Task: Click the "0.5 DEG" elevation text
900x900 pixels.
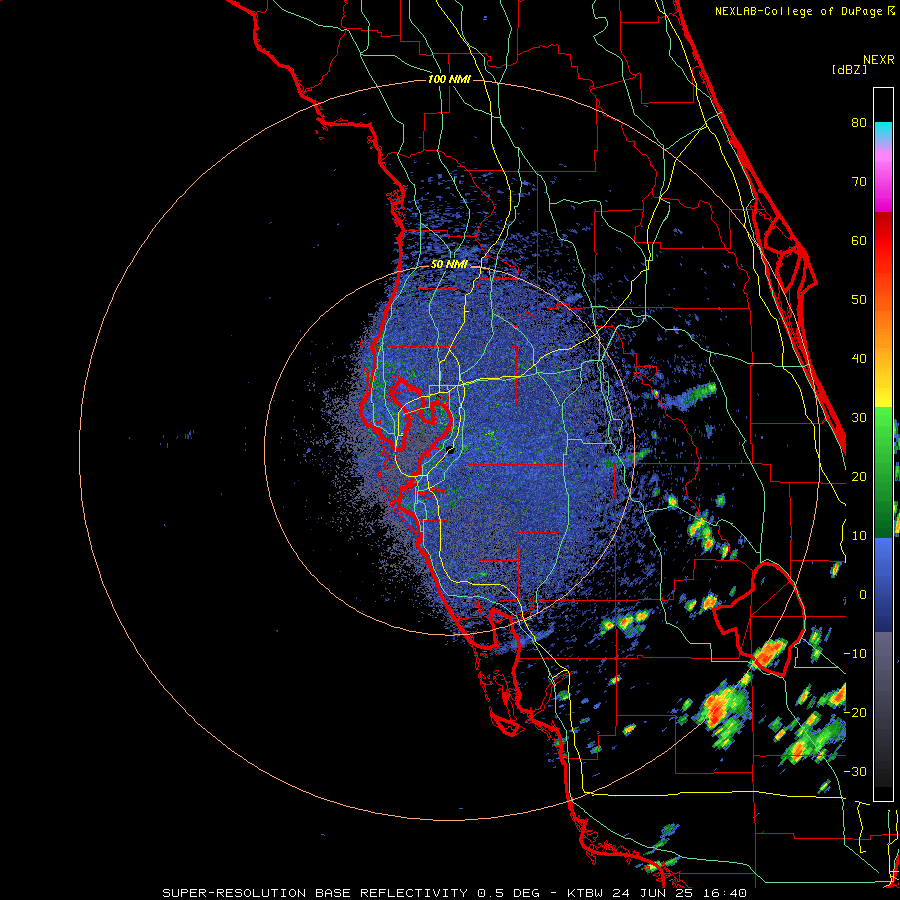Action: click(509, 893)
